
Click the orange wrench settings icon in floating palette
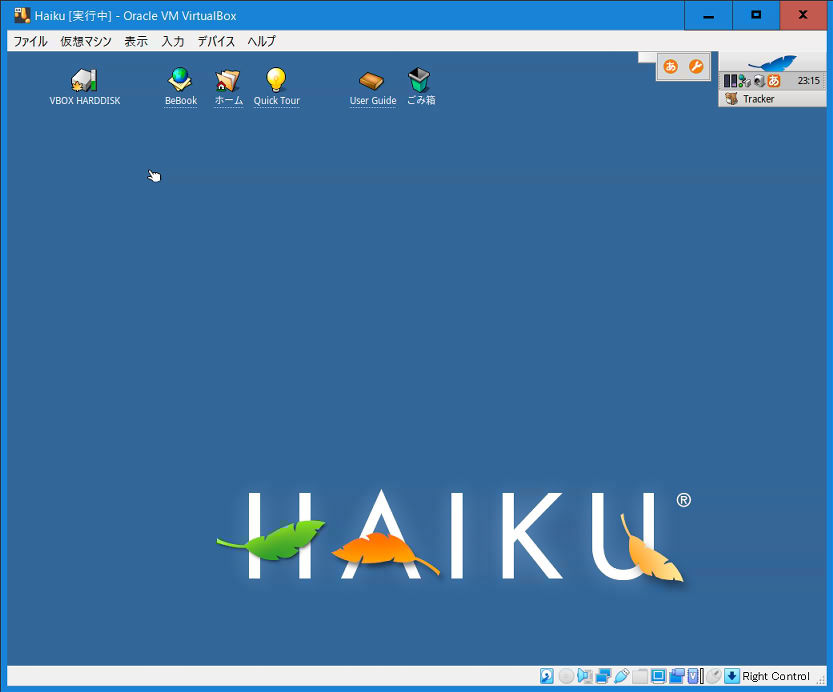pos(696,66)
